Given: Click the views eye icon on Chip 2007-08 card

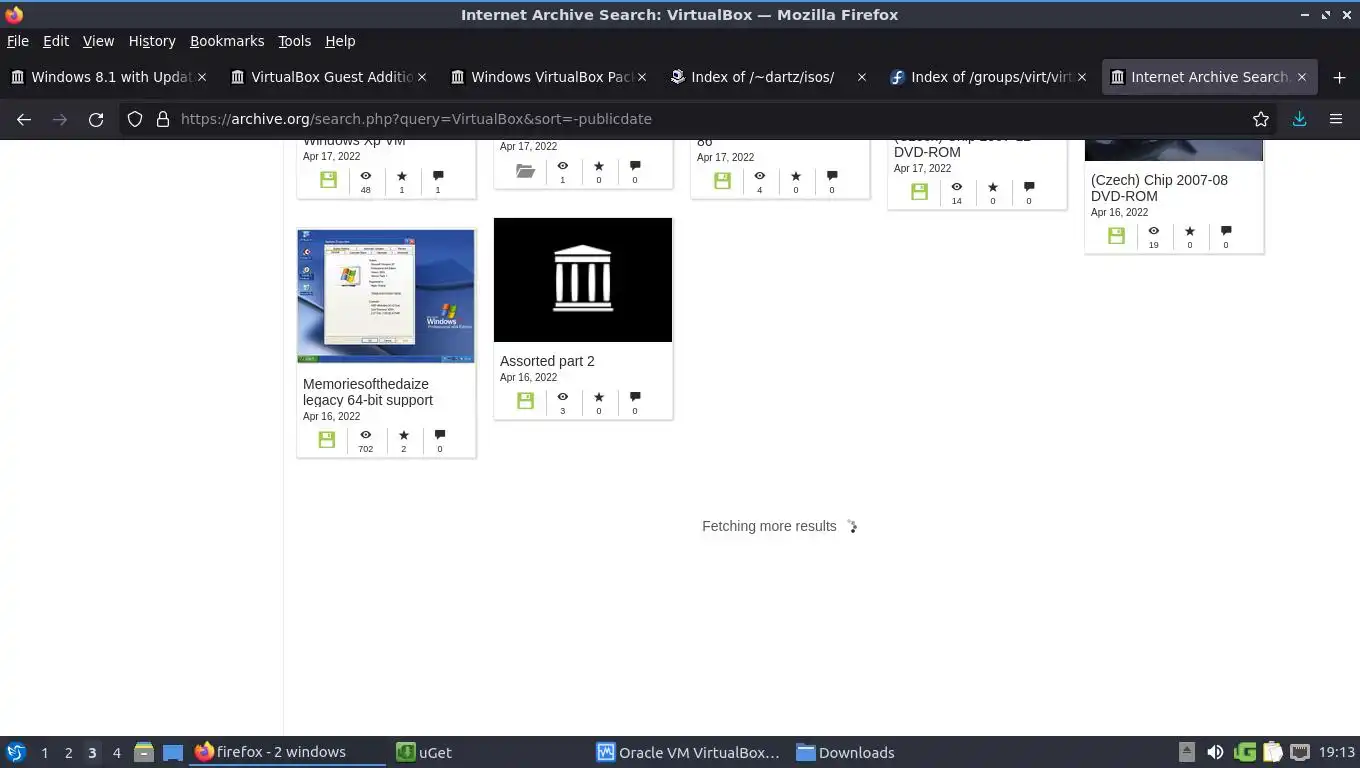Looking at the screenshot, I should [x=1153, y=231].
